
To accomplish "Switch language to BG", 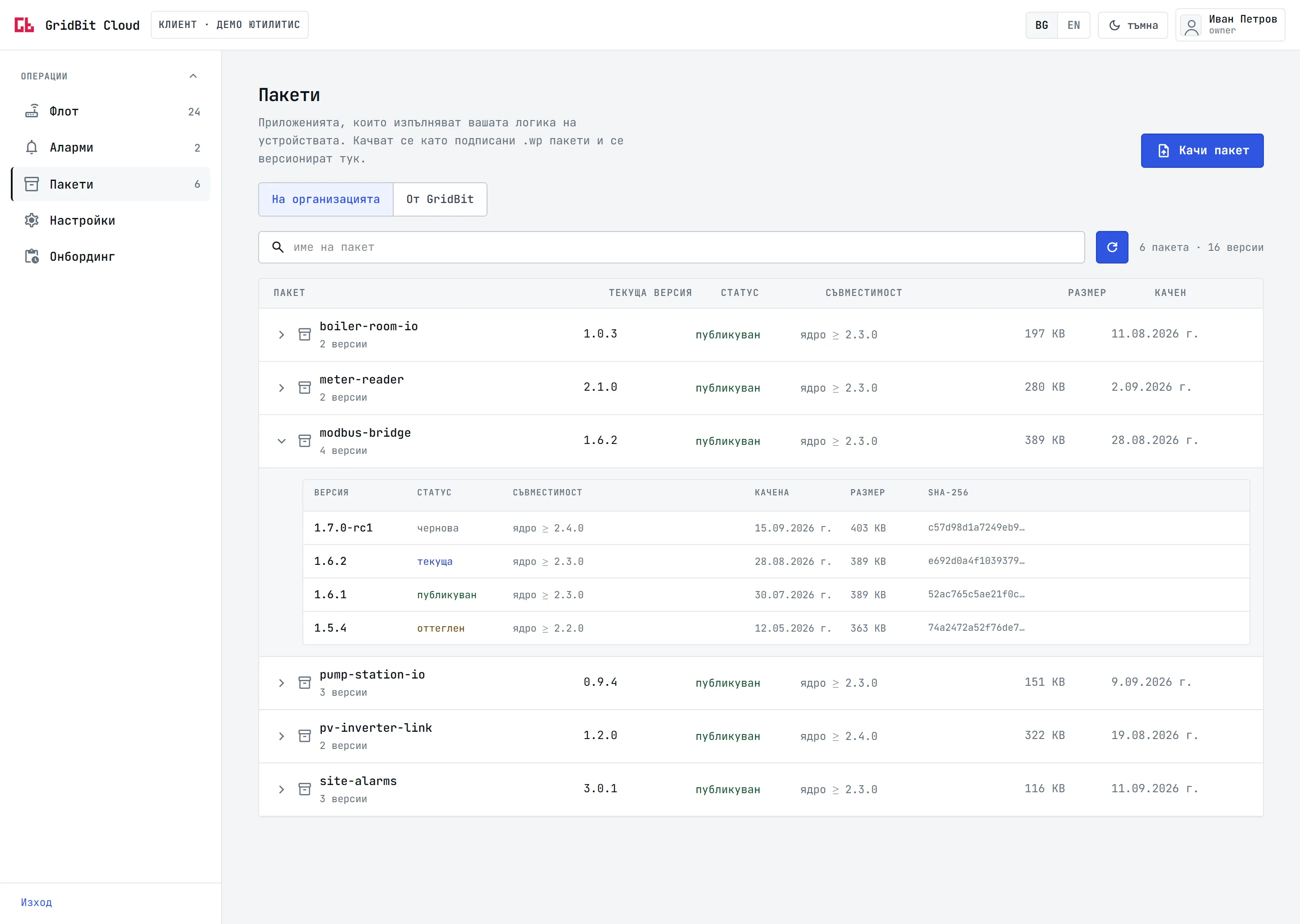I will tap(1042, 25).
